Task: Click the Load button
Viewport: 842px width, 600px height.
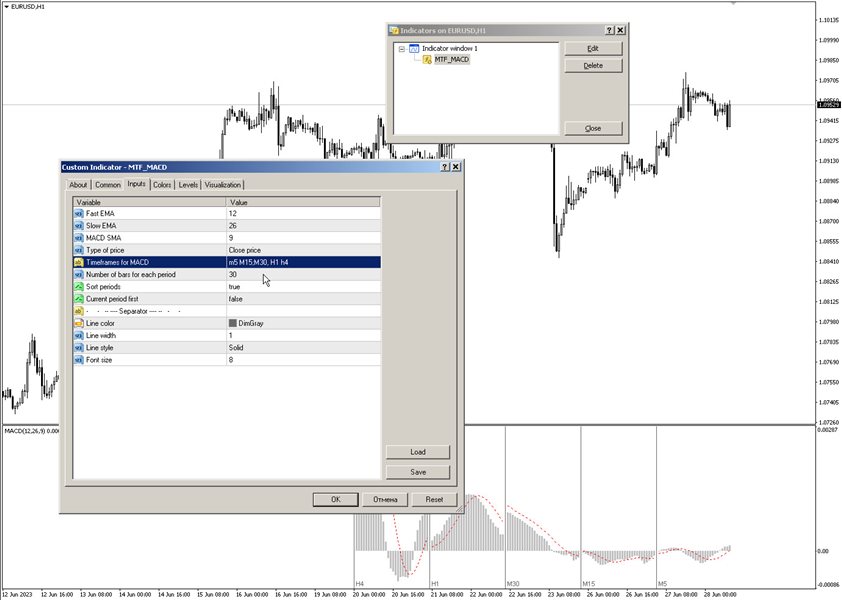Action: [418, 452]
